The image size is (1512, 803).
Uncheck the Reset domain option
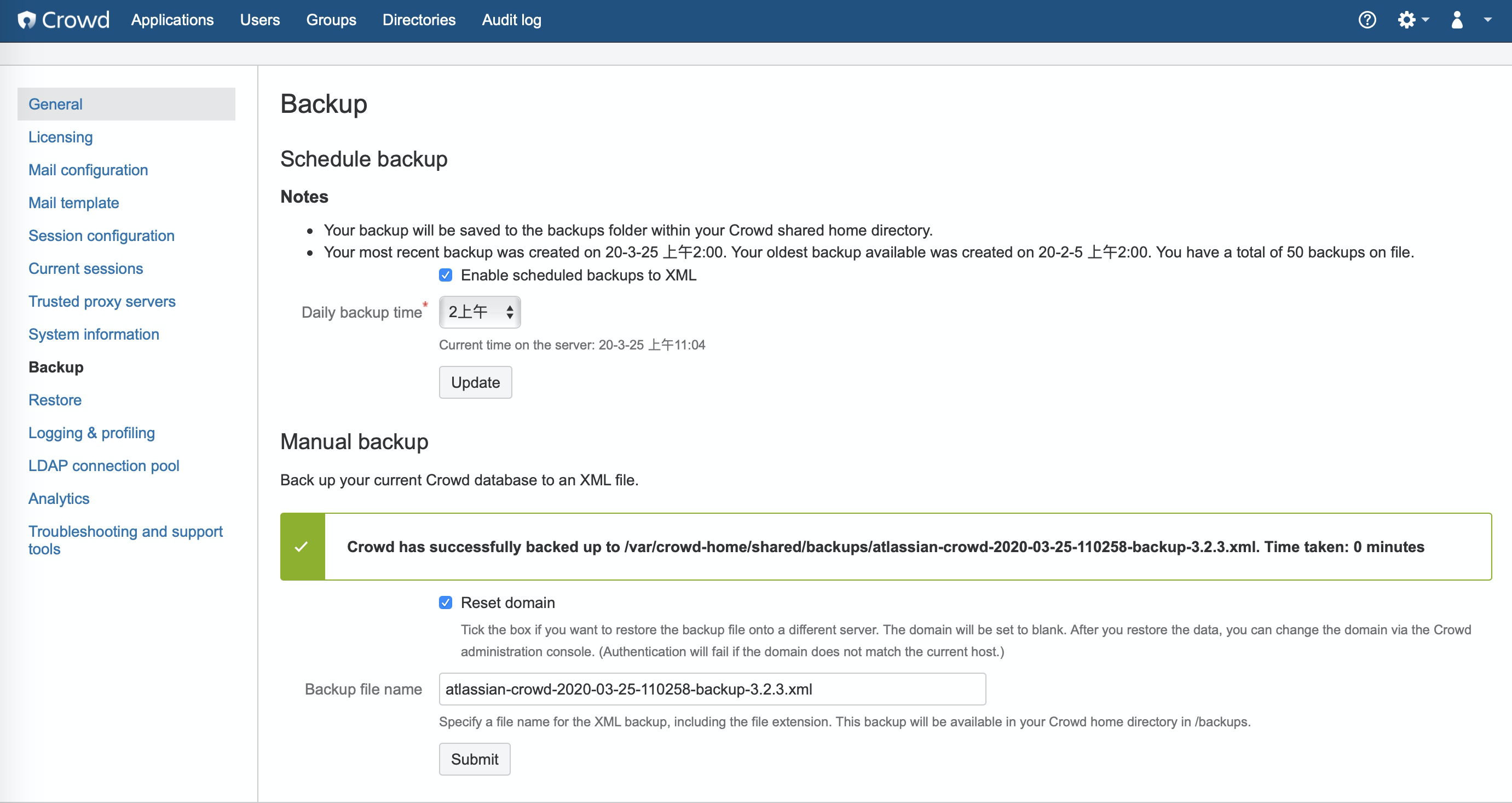coord(446,602)
